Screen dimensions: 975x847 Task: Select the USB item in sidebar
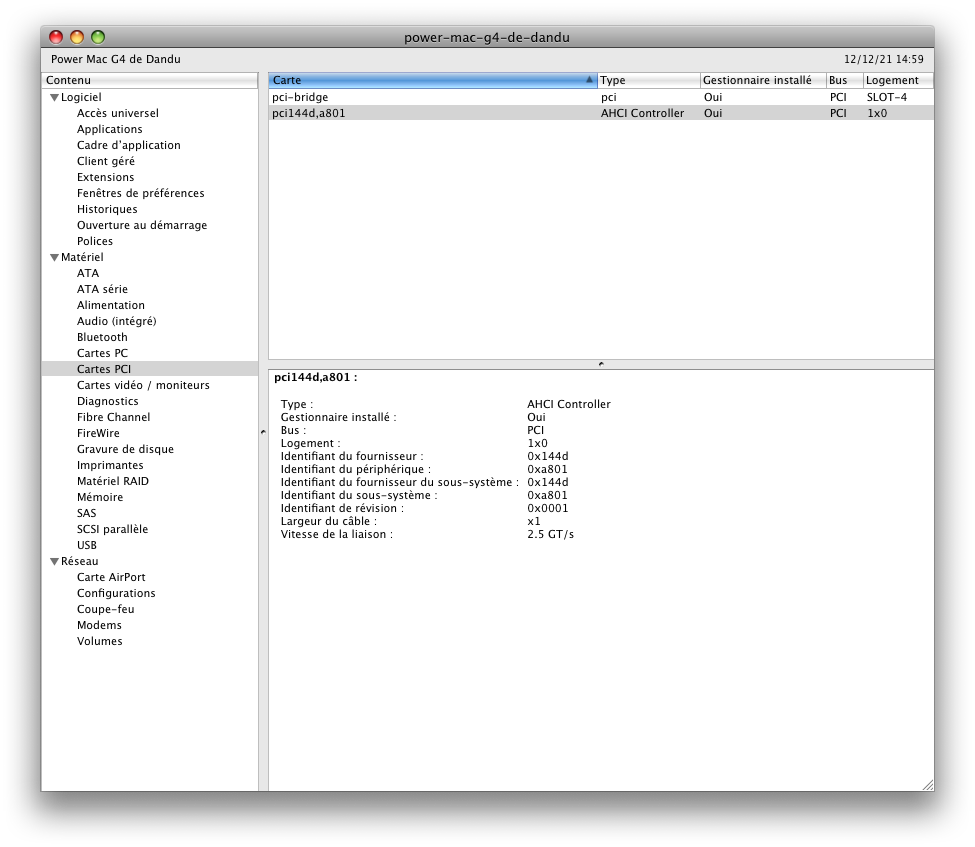pyautogui.click(x=87, y=545)
